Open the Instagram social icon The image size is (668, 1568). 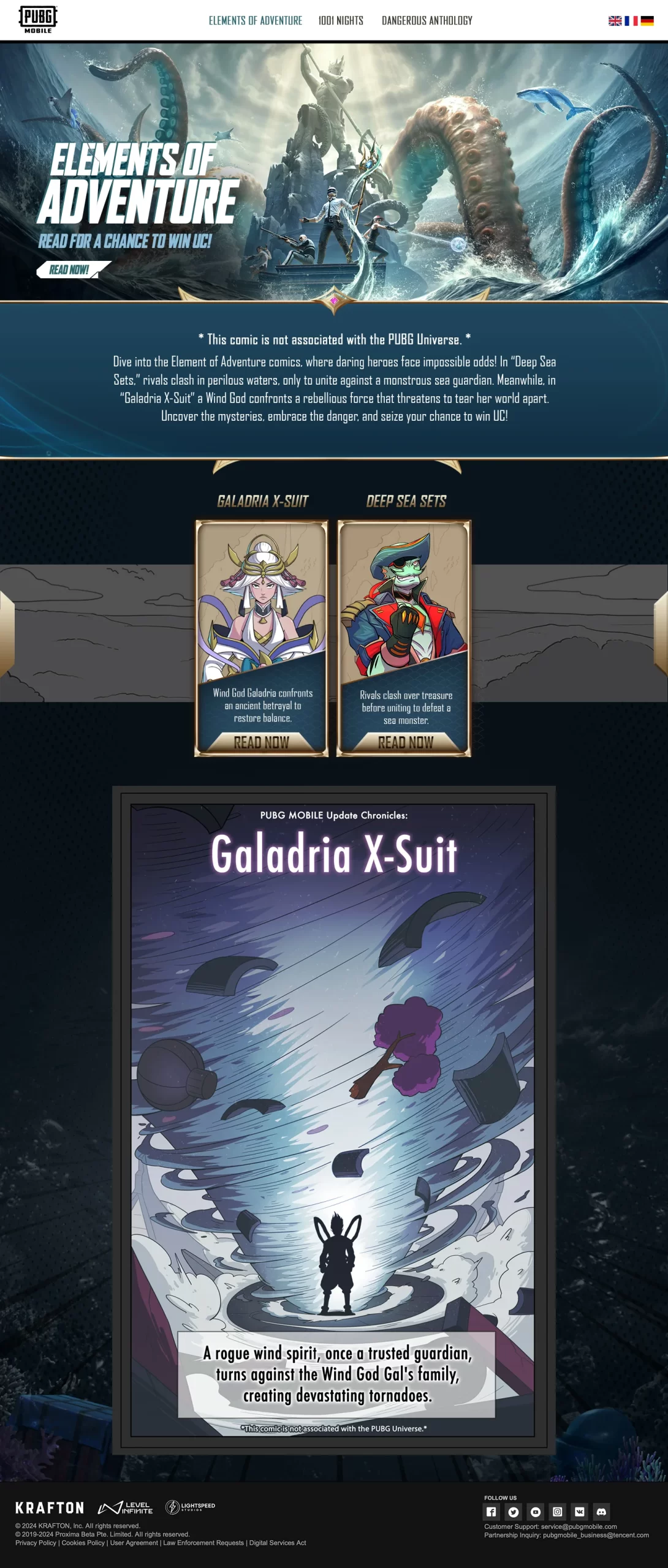tap(558, 1512)
